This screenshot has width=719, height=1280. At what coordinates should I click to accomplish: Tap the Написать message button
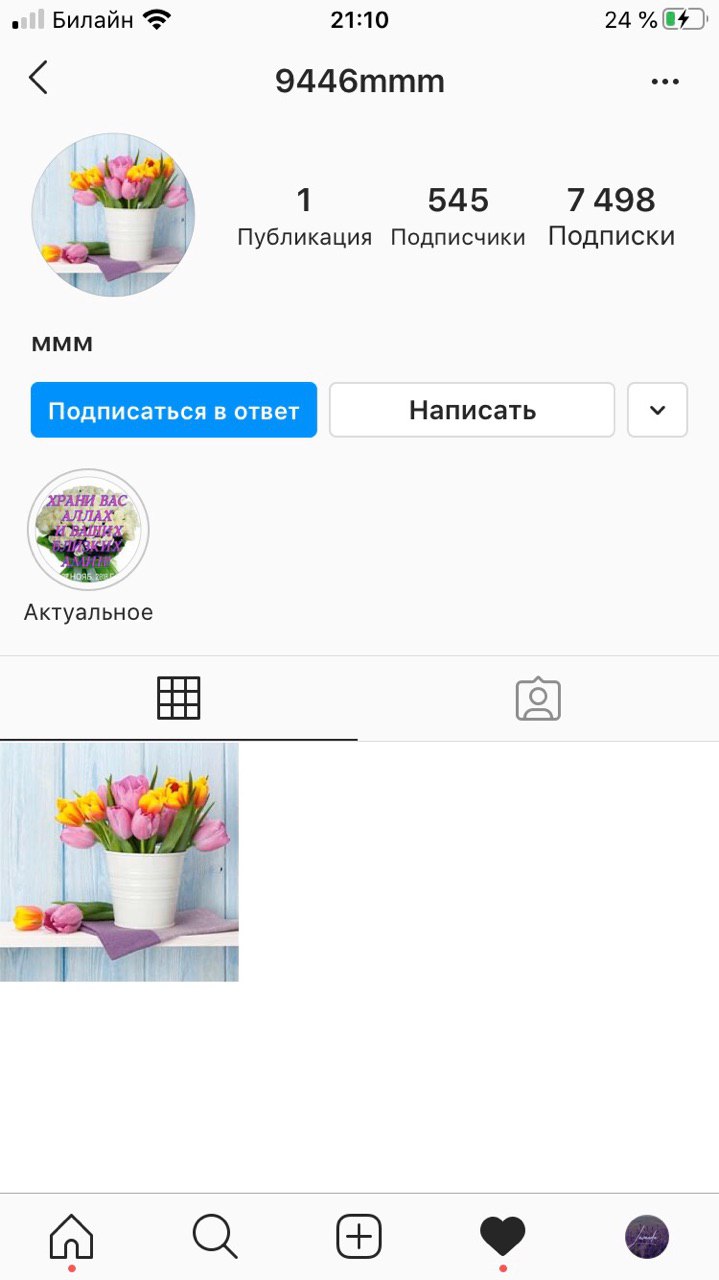tap(472, 410)
